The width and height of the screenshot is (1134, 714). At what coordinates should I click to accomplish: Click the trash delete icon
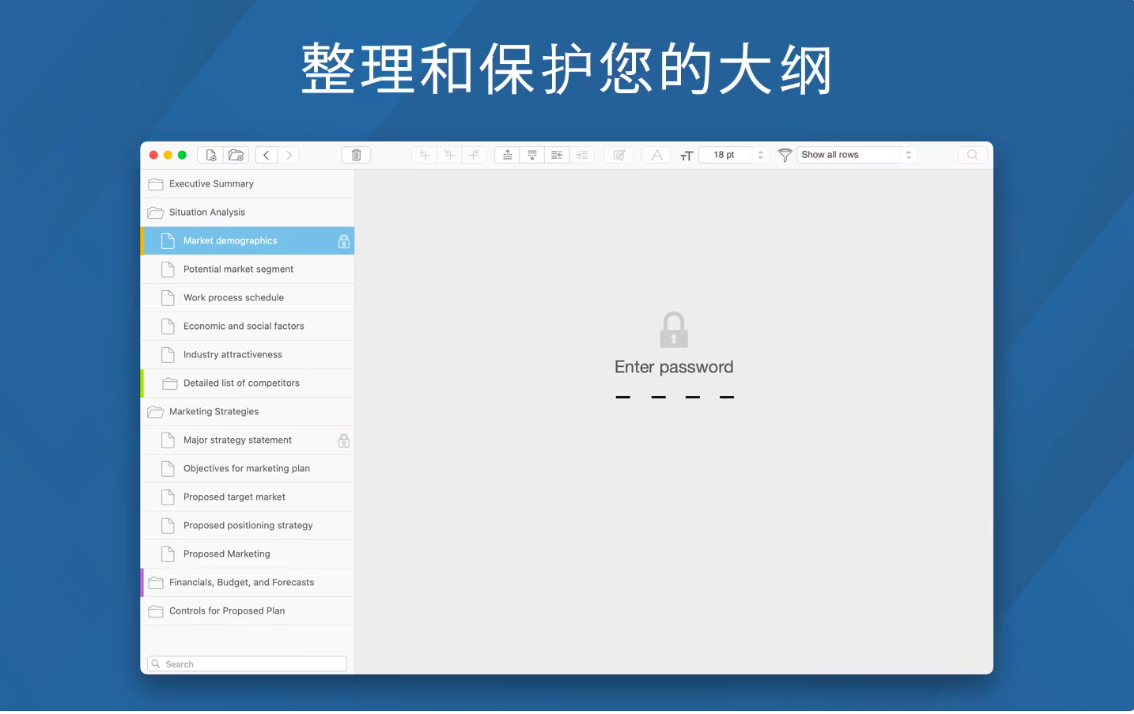tap(356, 155)
